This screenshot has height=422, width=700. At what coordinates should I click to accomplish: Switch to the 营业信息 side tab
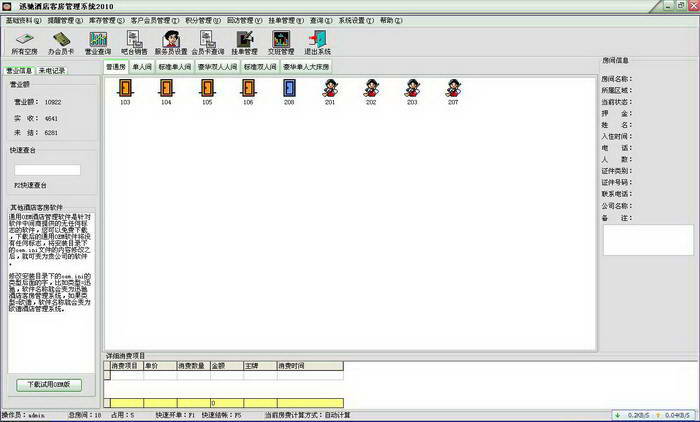tap(19, 71)
